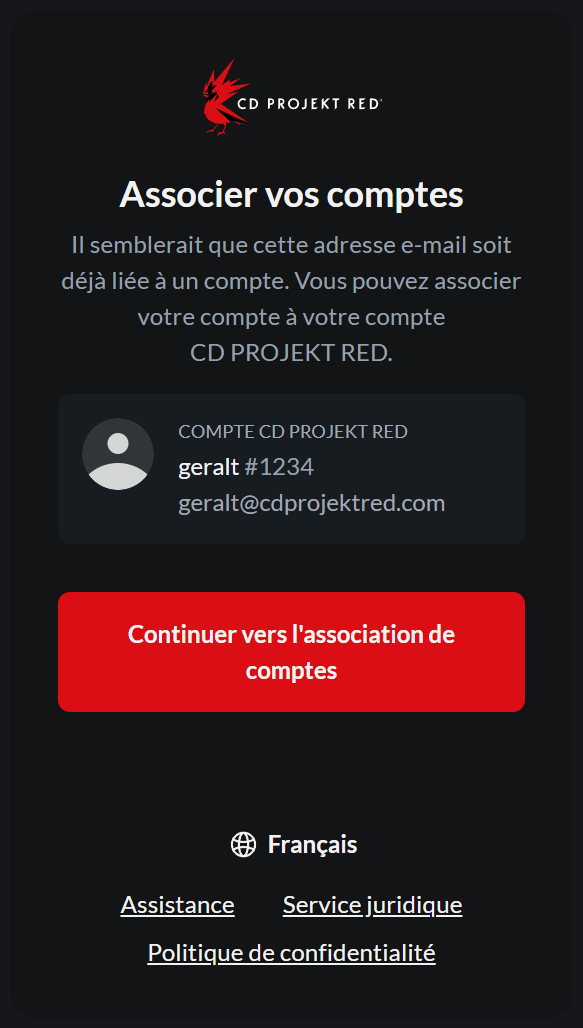Click the Associer vos comptes heading
Viewport: 583px width, 1028px height.
[291, 194]
